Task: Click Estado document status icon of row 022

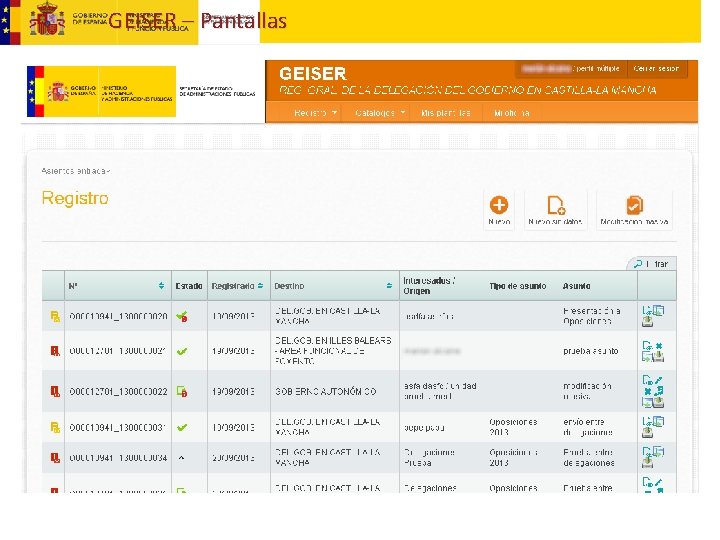Action: [182, 392]
